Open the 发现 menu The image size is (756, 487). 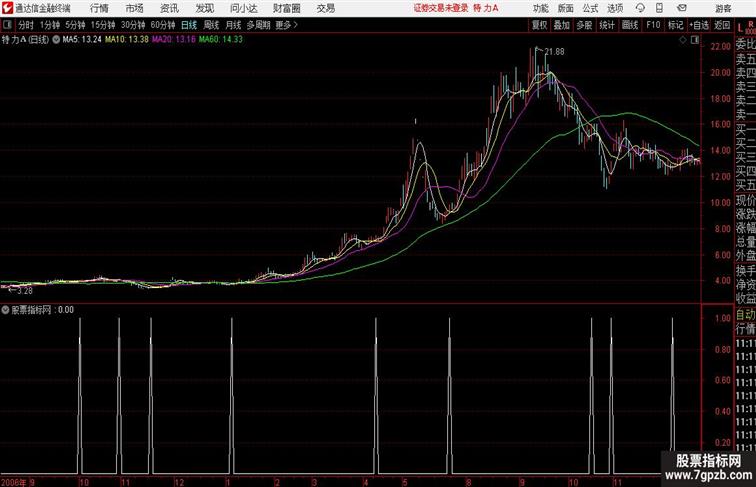pos(204,8)
